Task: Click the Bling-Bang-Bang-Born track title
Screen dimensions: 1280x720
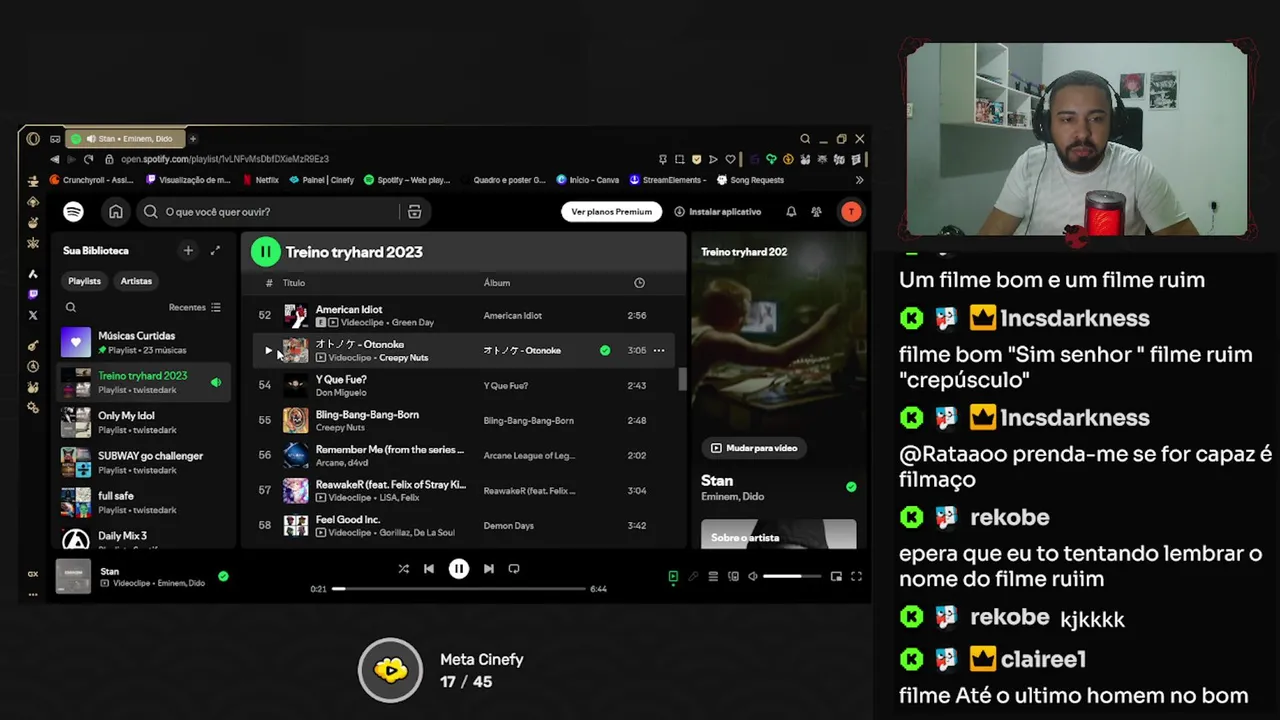Action: coord(367,414)
